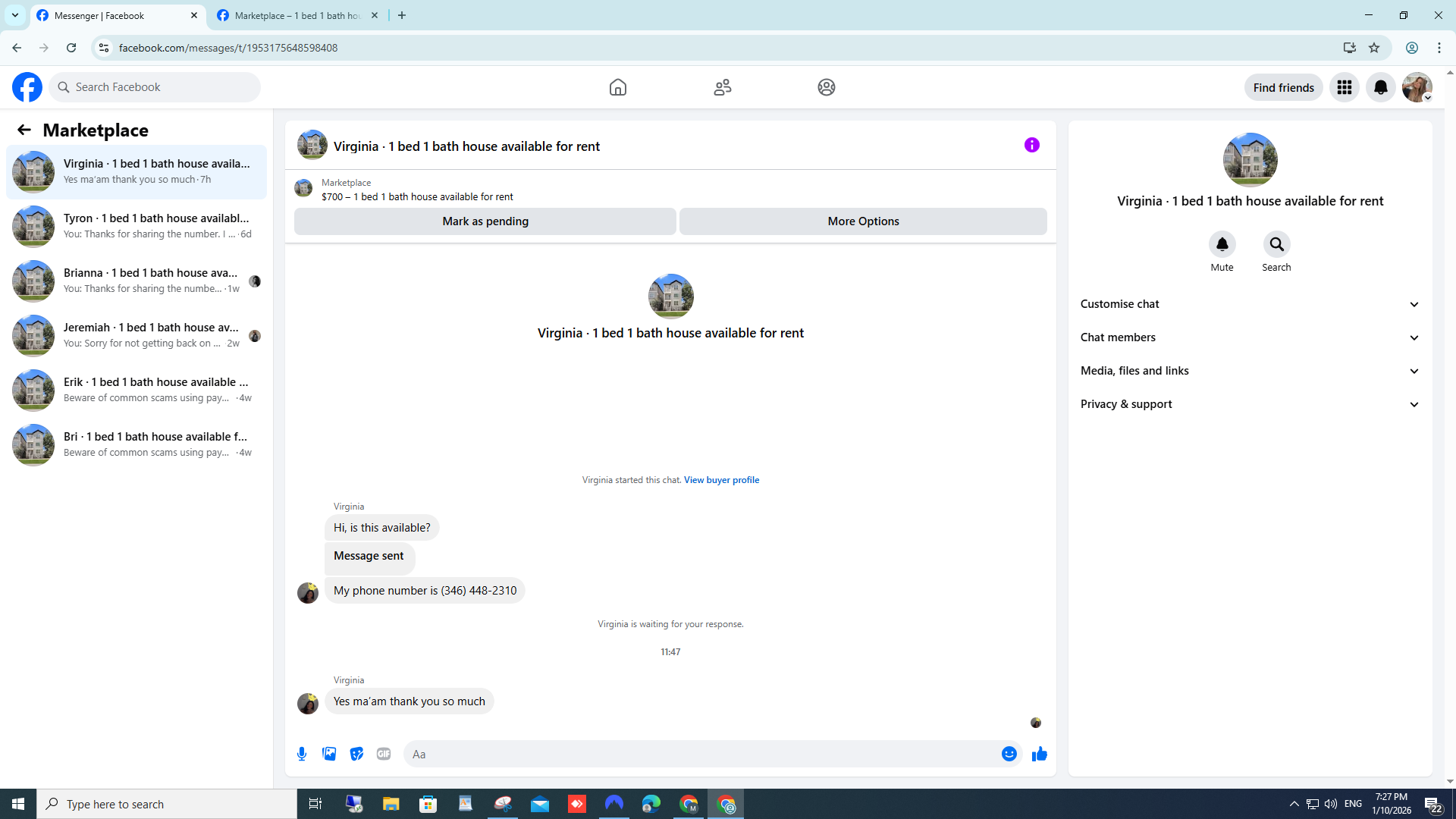Open the emoji picker in message box
Screen dimensions: 1456x819
pos(1009,754)
